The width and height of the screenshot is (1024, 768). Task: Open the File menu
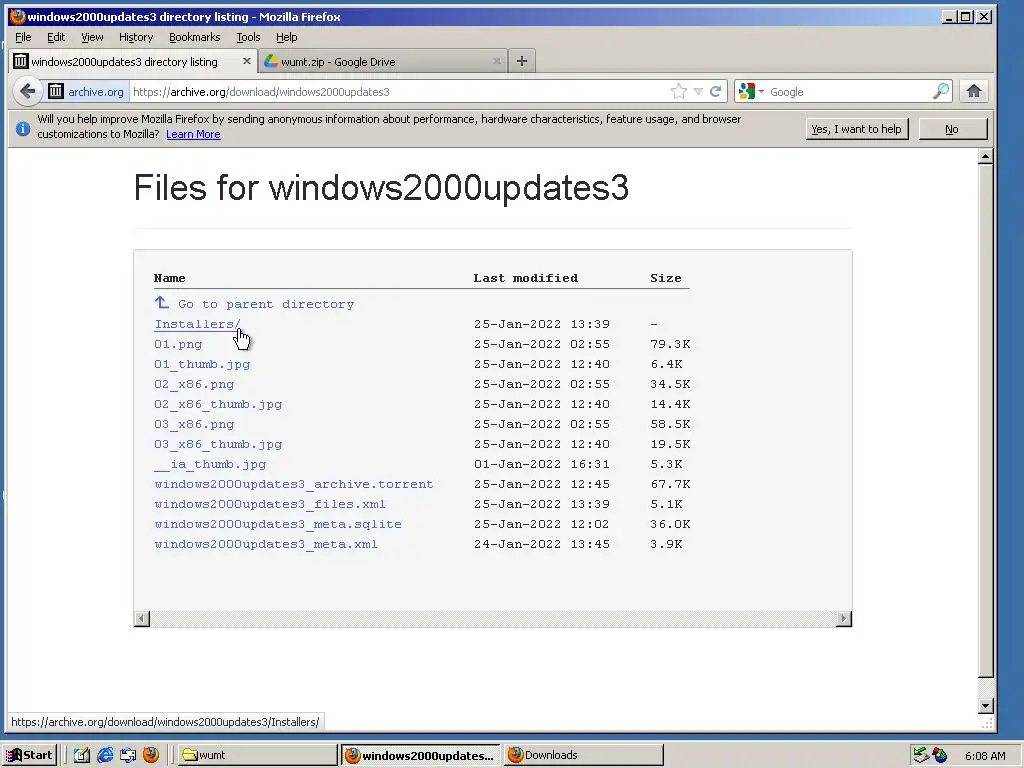[x=23, y=37]
